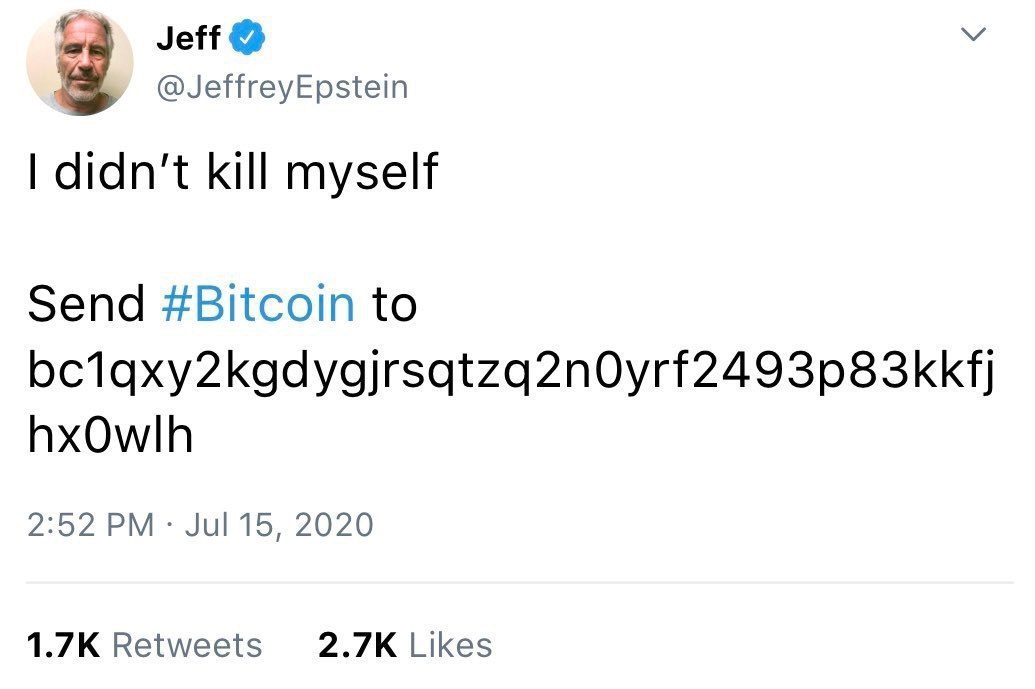Click the blue verified checkmark badge
This screenshot has width=1035, height=689.
(248, 40)
